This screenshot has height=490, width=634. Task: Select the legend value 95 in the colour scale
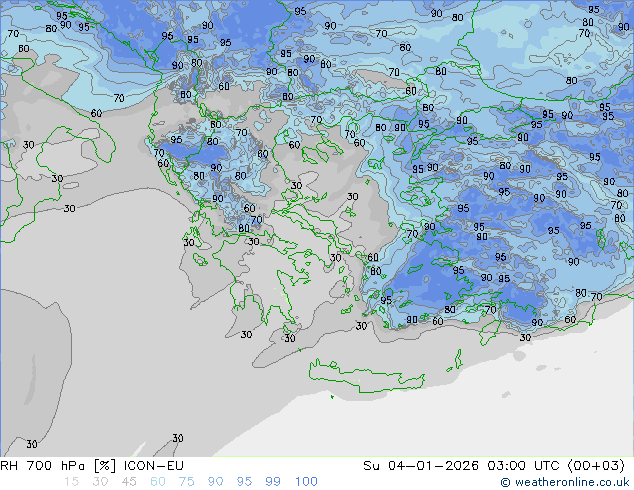244,482
